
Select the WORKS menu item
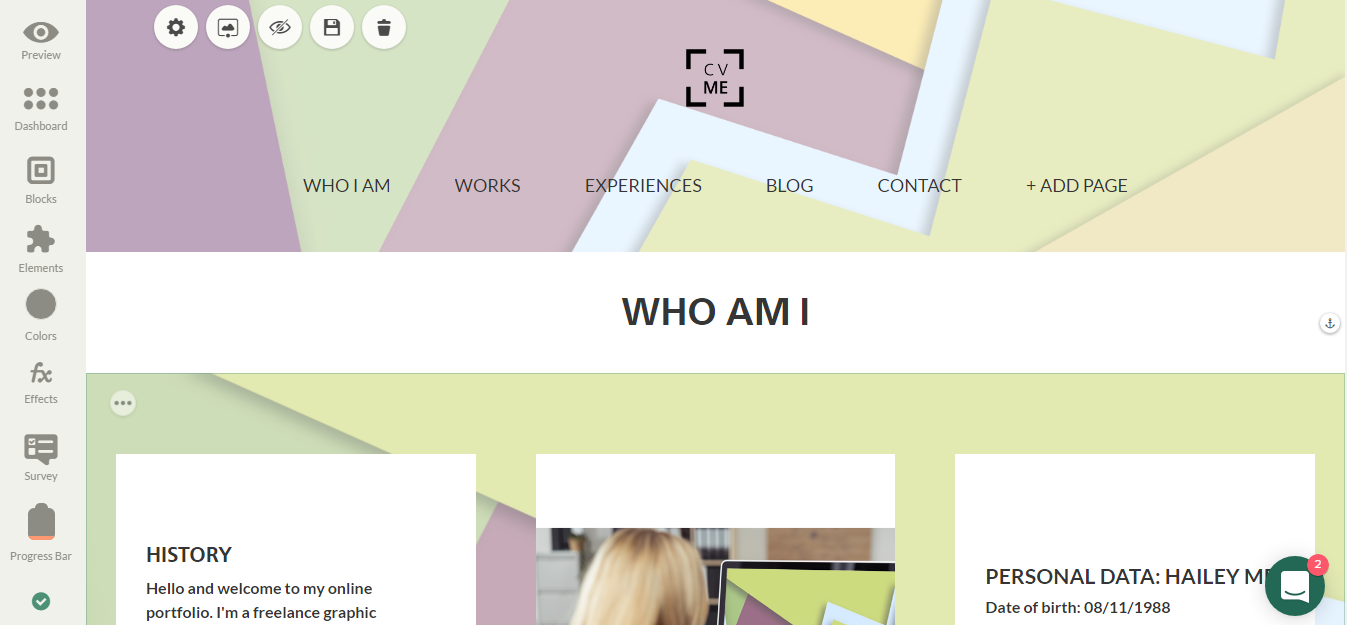pyautogui.click(x=488, y=186)
